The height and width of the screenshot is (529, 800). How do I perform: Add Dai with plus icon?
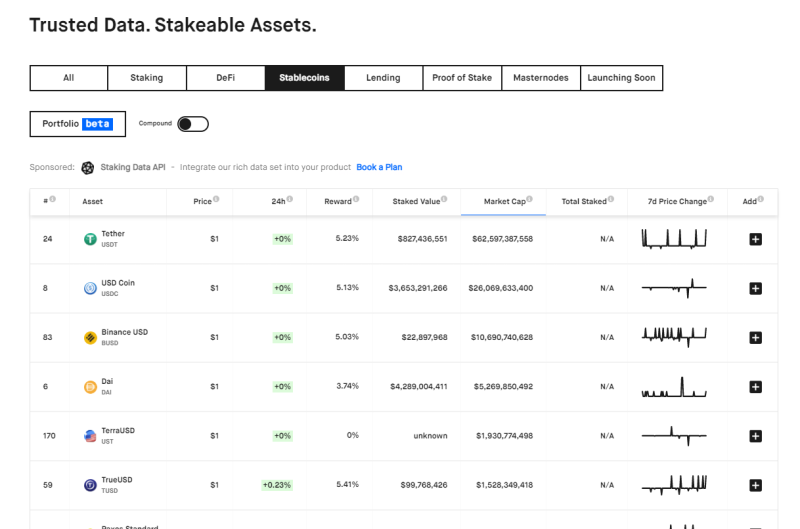[756, 387]
